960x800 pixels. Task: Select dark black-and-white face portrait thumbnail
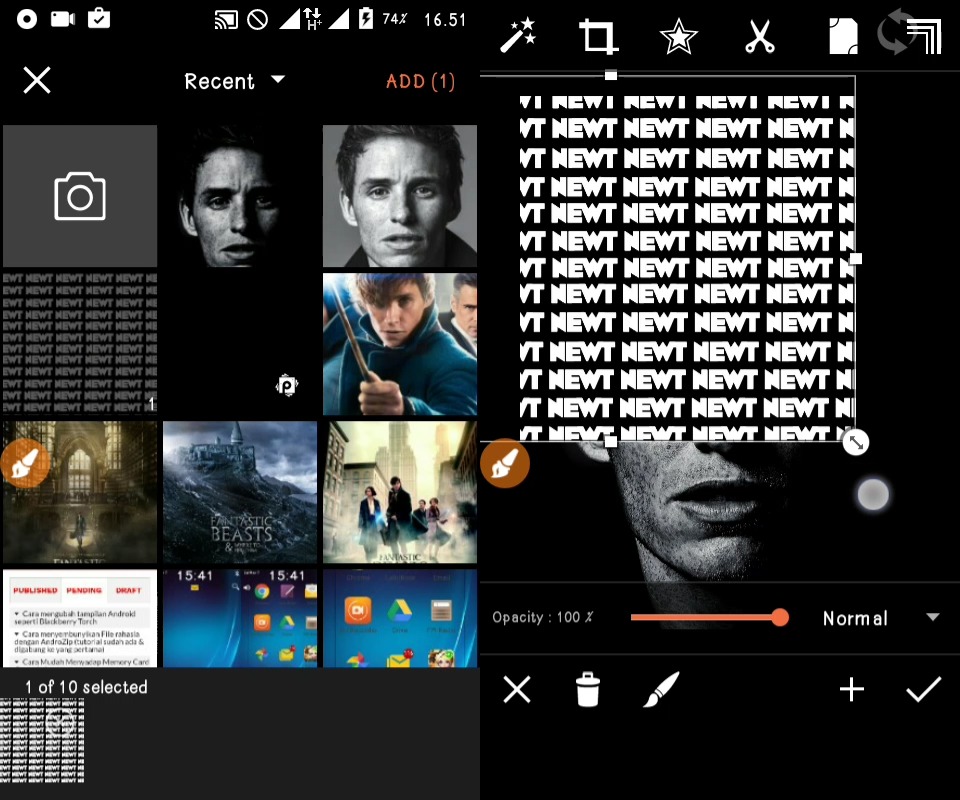[x=240, y=196]
